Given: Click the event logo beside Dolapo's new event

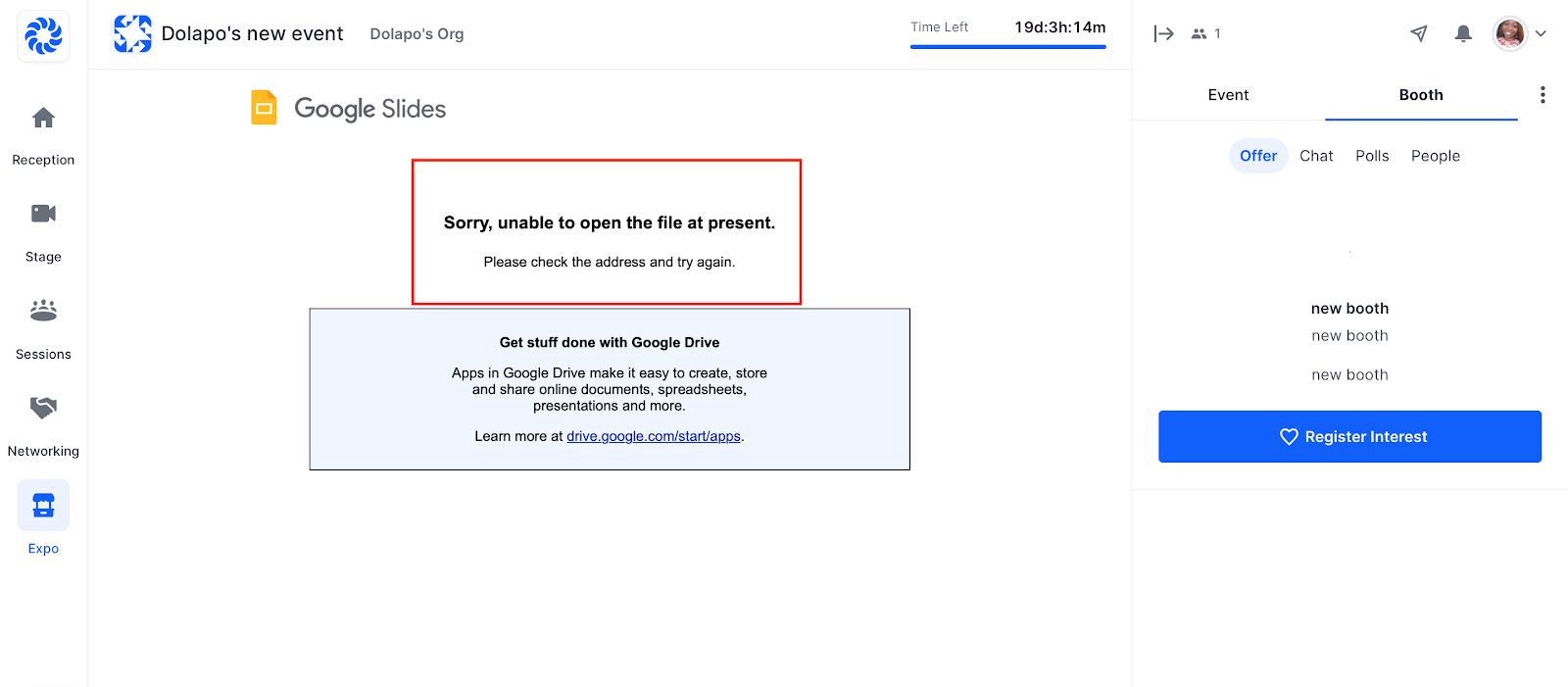Looking at the screenshot, I should click(x=132, y=33).
